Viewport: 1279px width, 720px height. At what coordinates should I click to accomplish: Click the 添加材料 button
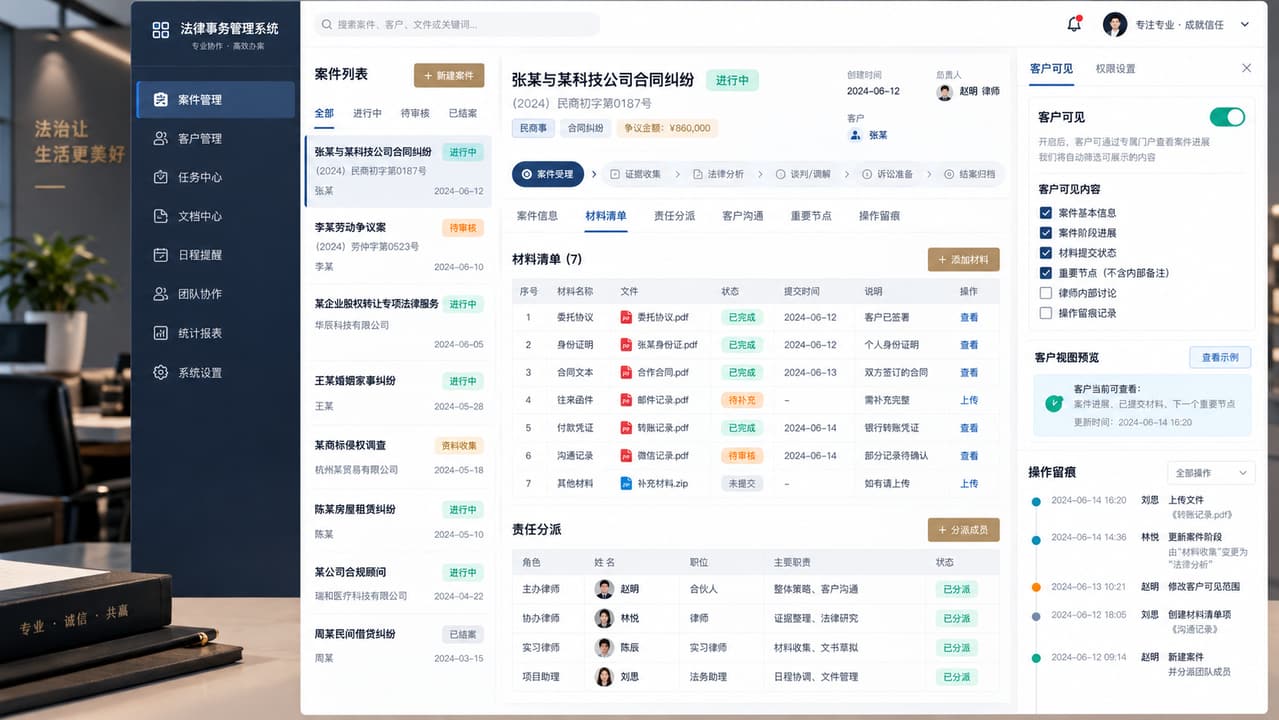click(x=964, y=260)
